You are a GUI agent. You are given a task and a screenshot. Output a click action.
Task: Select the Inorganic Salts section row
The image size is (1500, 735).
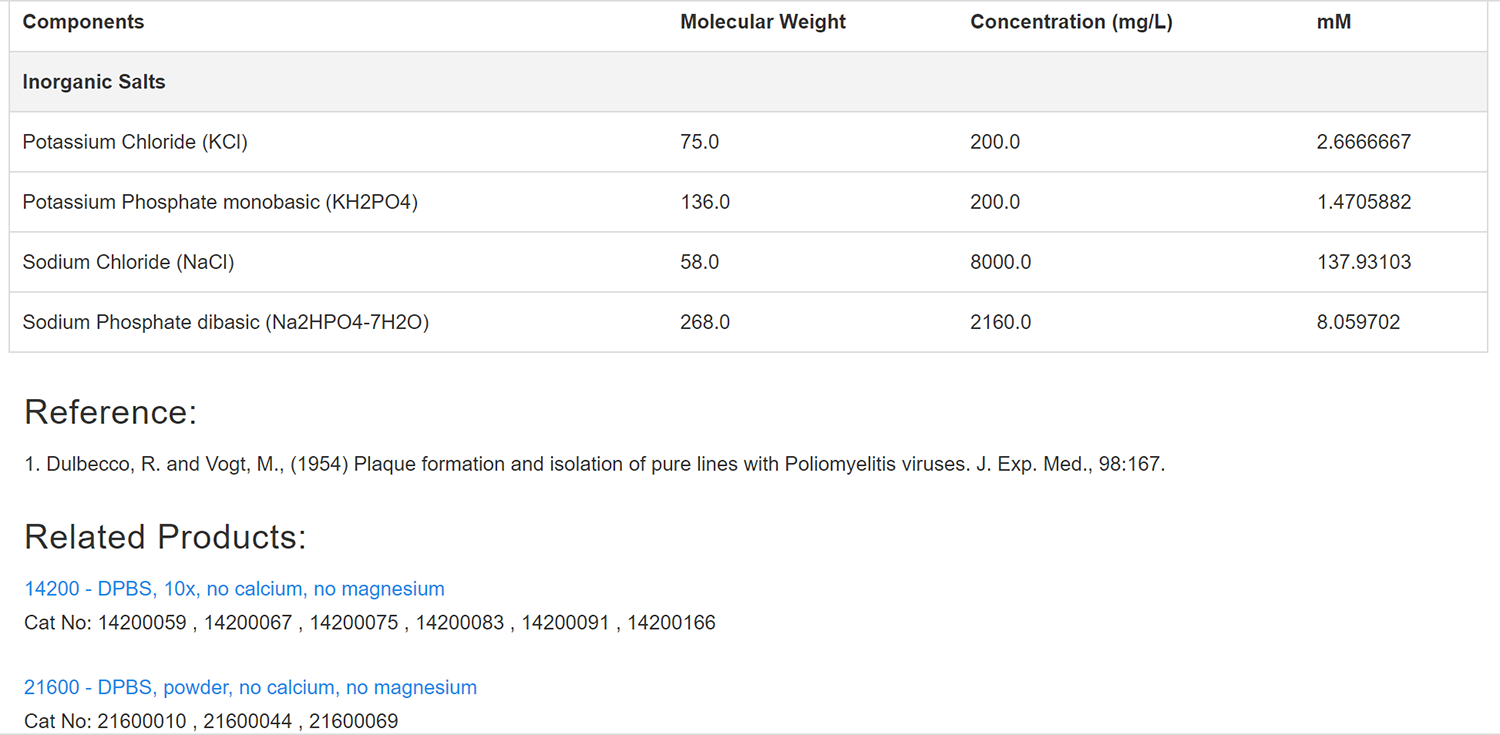748,82
